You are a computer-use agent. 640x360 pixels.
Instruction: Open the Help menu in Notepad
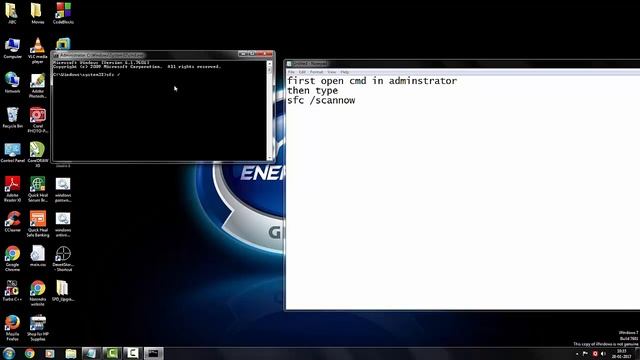345,72
